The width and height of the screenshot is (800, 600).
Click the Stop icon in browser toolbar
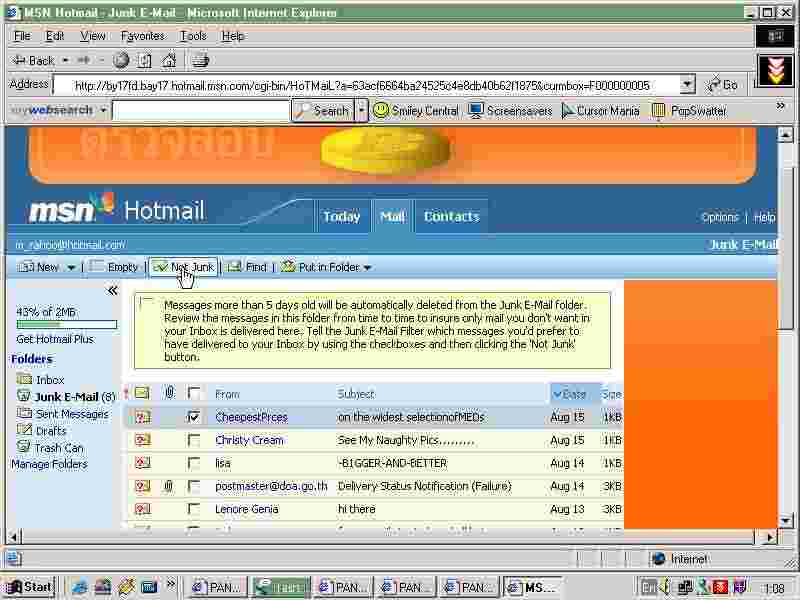pos(121,60)
